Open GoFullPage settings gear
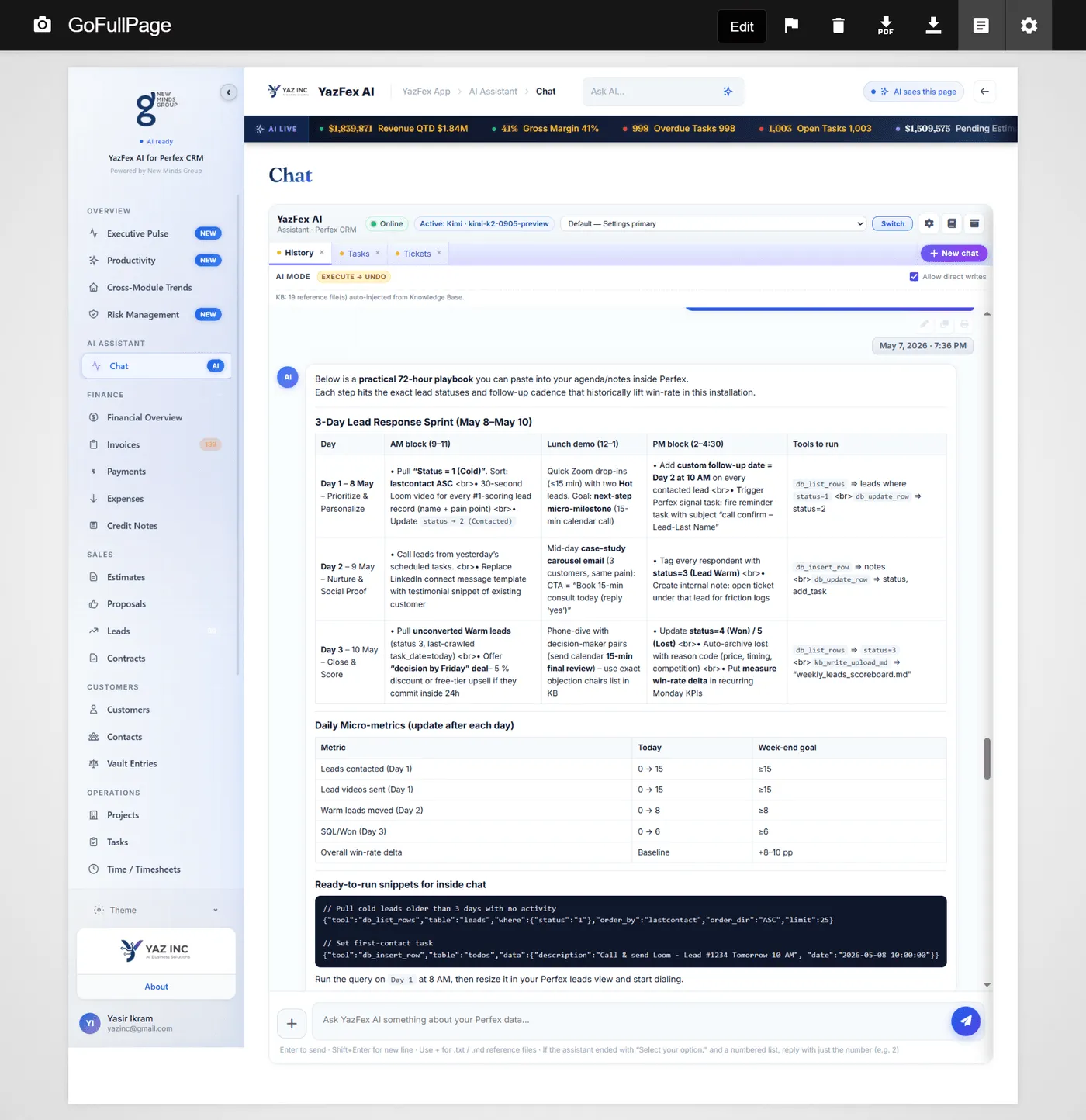 coord(1029,26)
